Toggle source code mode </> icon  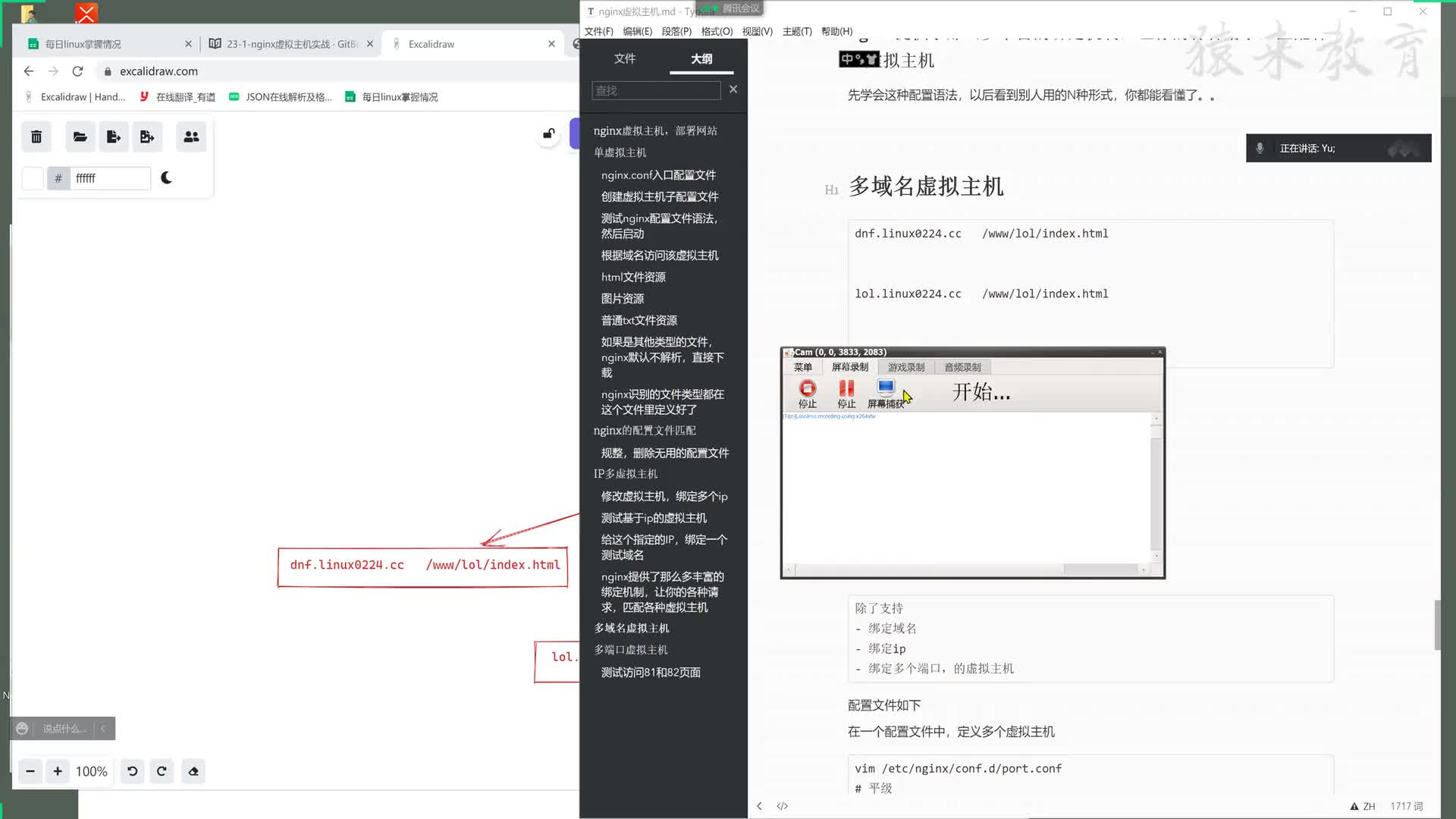pyautogui.click(x=783, y=806)
